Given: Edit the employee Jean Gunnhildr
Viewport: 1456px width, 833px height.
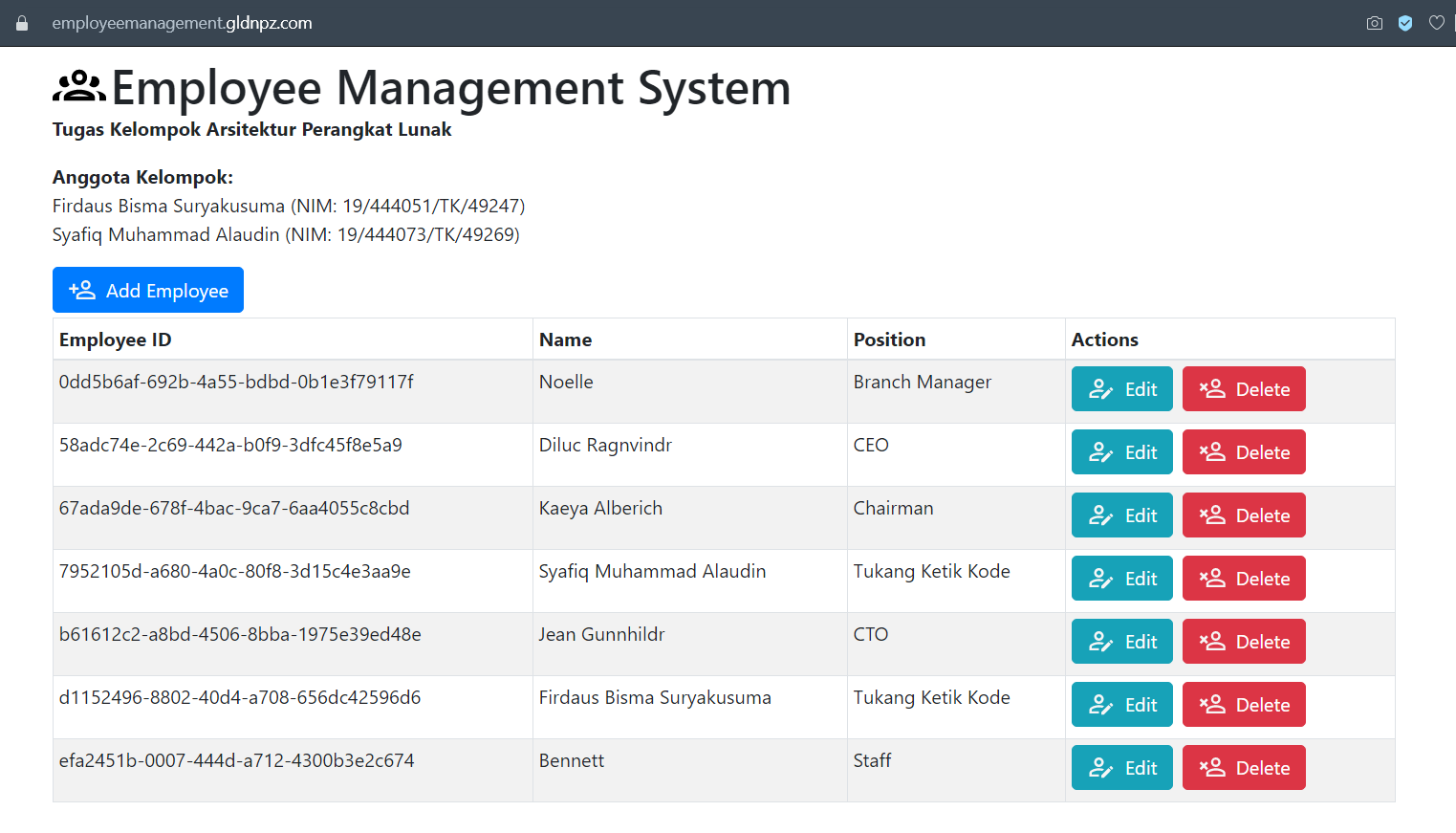Looking at the screenshot, I should tap(1121, 641).
